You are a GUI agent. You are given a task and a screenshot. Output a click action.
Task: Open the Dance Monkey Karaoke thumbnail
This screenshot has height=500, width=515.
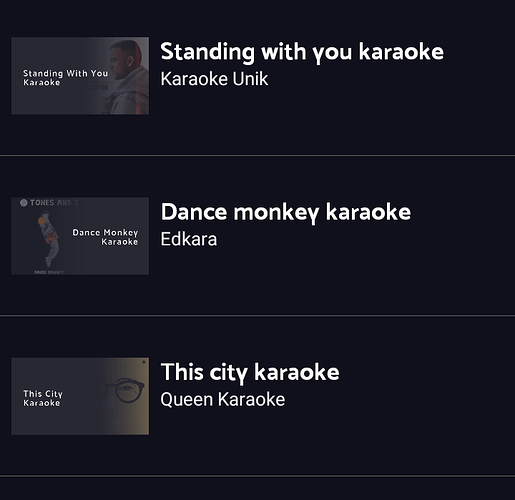pyautogui.click(x=80, y=236)
